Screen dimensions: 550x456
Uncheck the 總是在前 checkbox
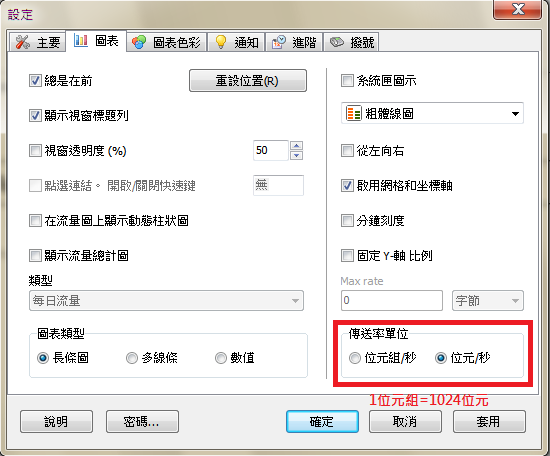point(35,81)
